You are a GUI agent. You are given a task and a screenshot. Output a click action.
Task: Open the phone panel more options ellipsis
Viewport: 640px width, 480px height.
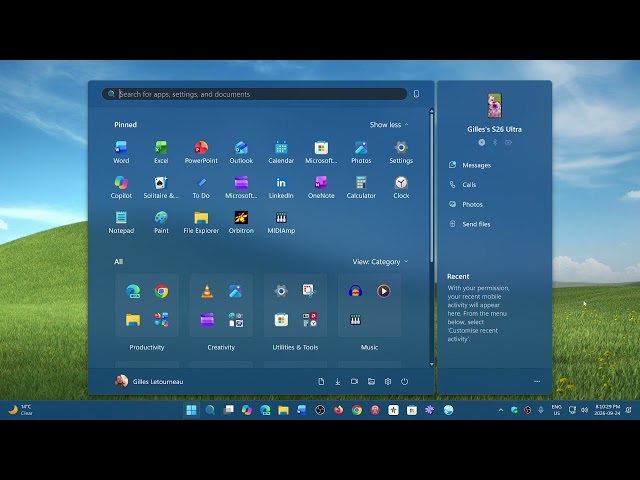[537, 381]
